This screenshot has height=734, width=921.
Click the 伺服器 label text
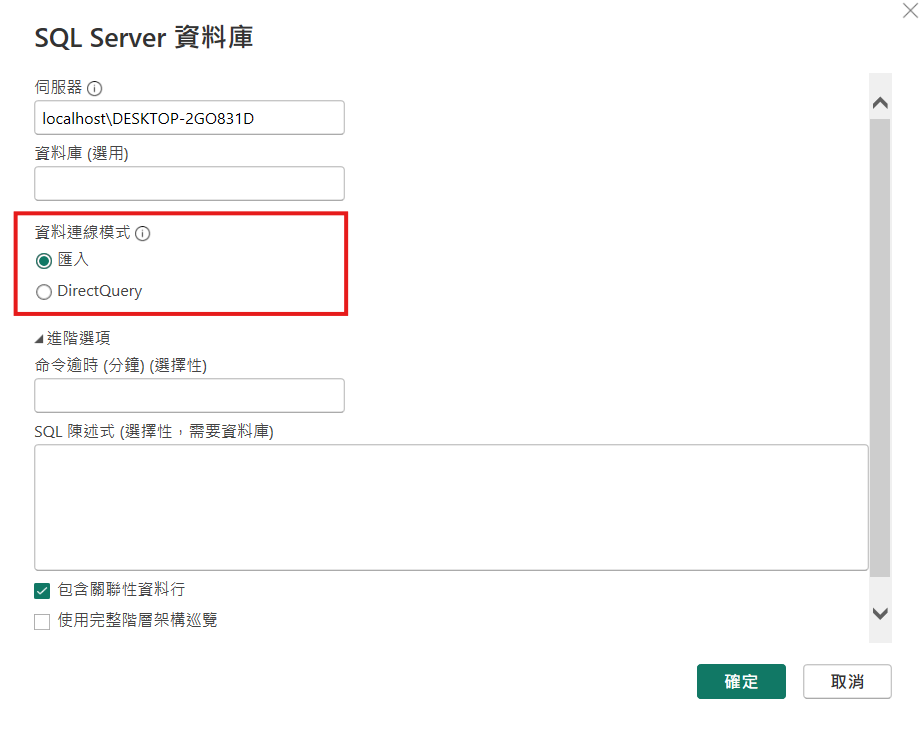58,87
